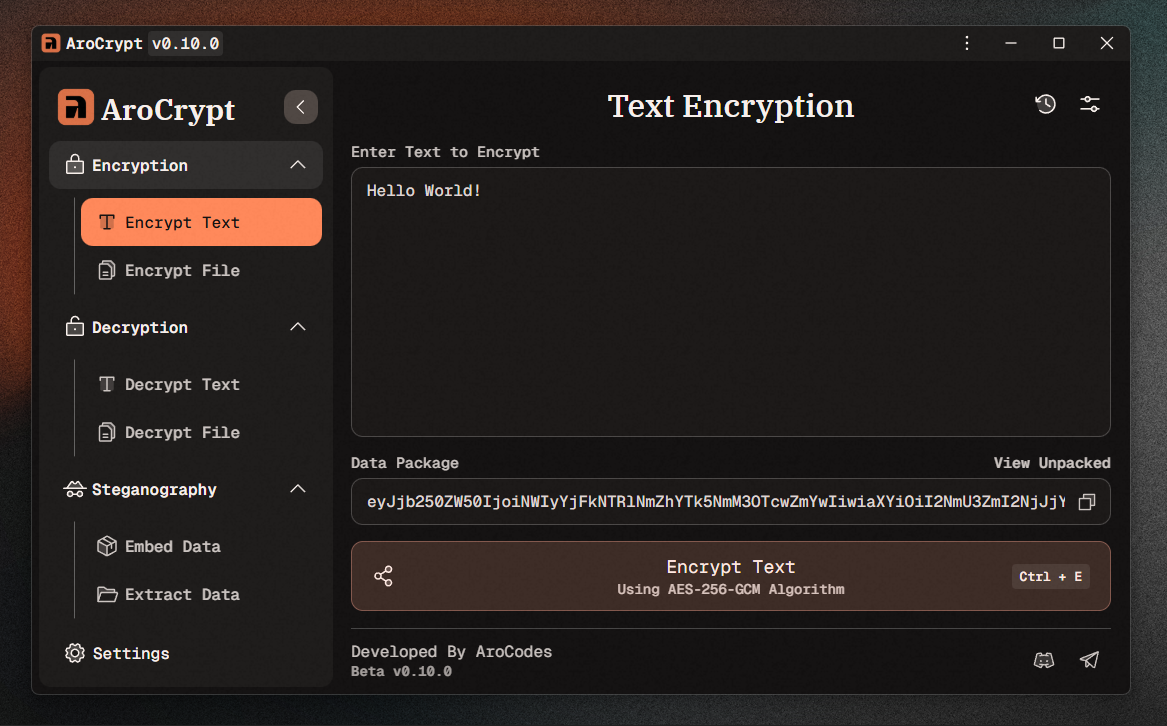The width and height of the screenshot is (1167, 726).
Task: Click the Encryption section header
Action: pos(186,165)
